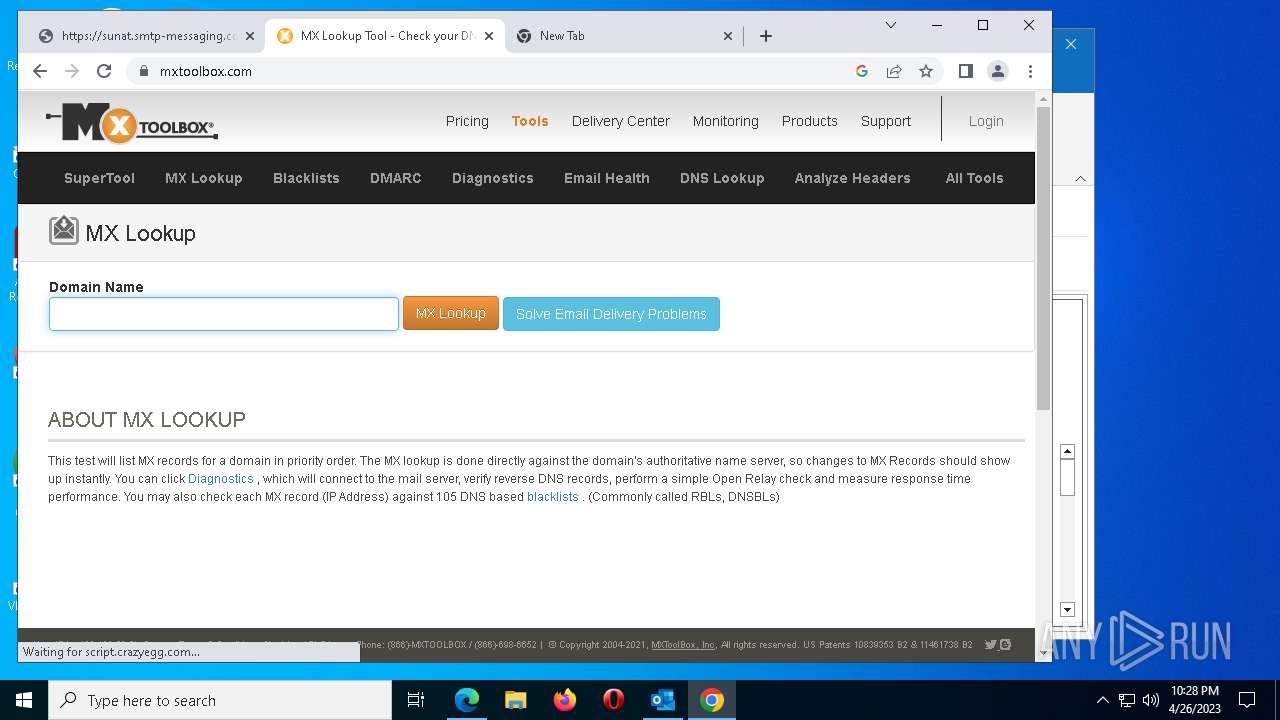1280x720 pixels.
Task: Click browser page vertical scrollbar
Action: (1043, 258)
